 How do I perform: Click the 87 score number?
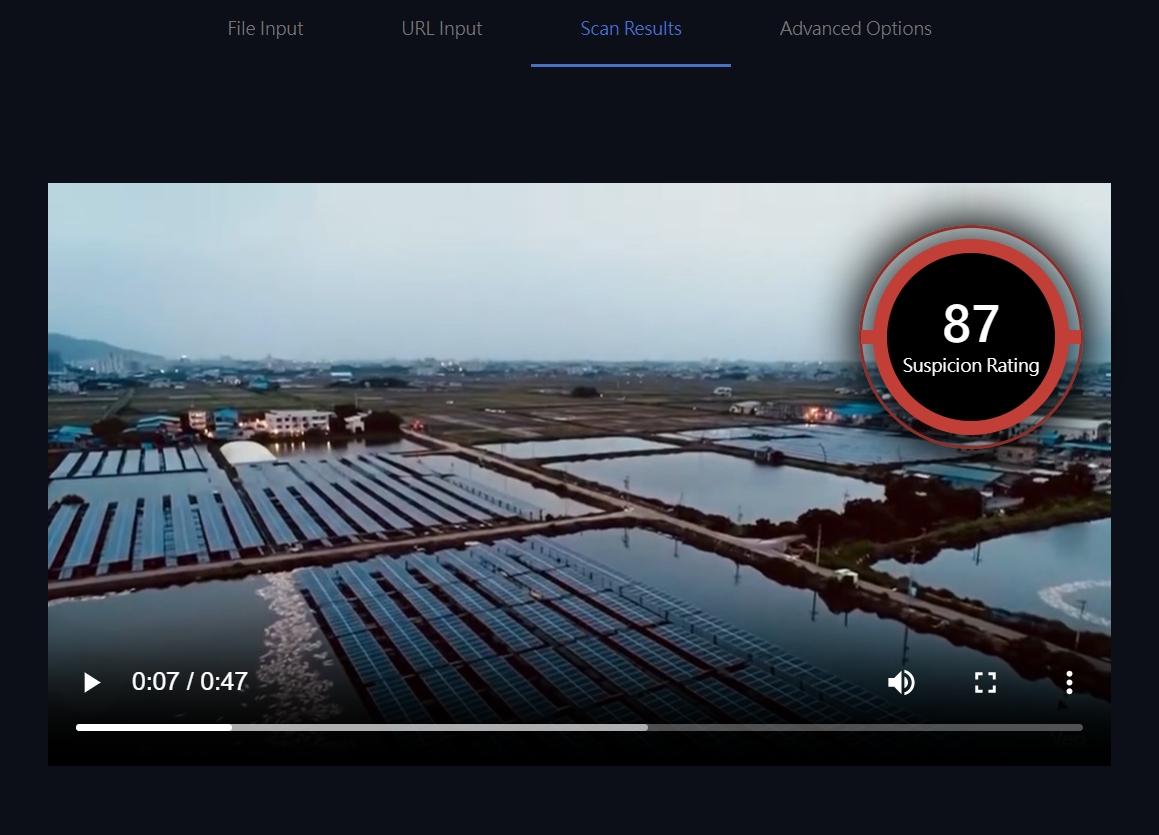(x=970, y=324)
